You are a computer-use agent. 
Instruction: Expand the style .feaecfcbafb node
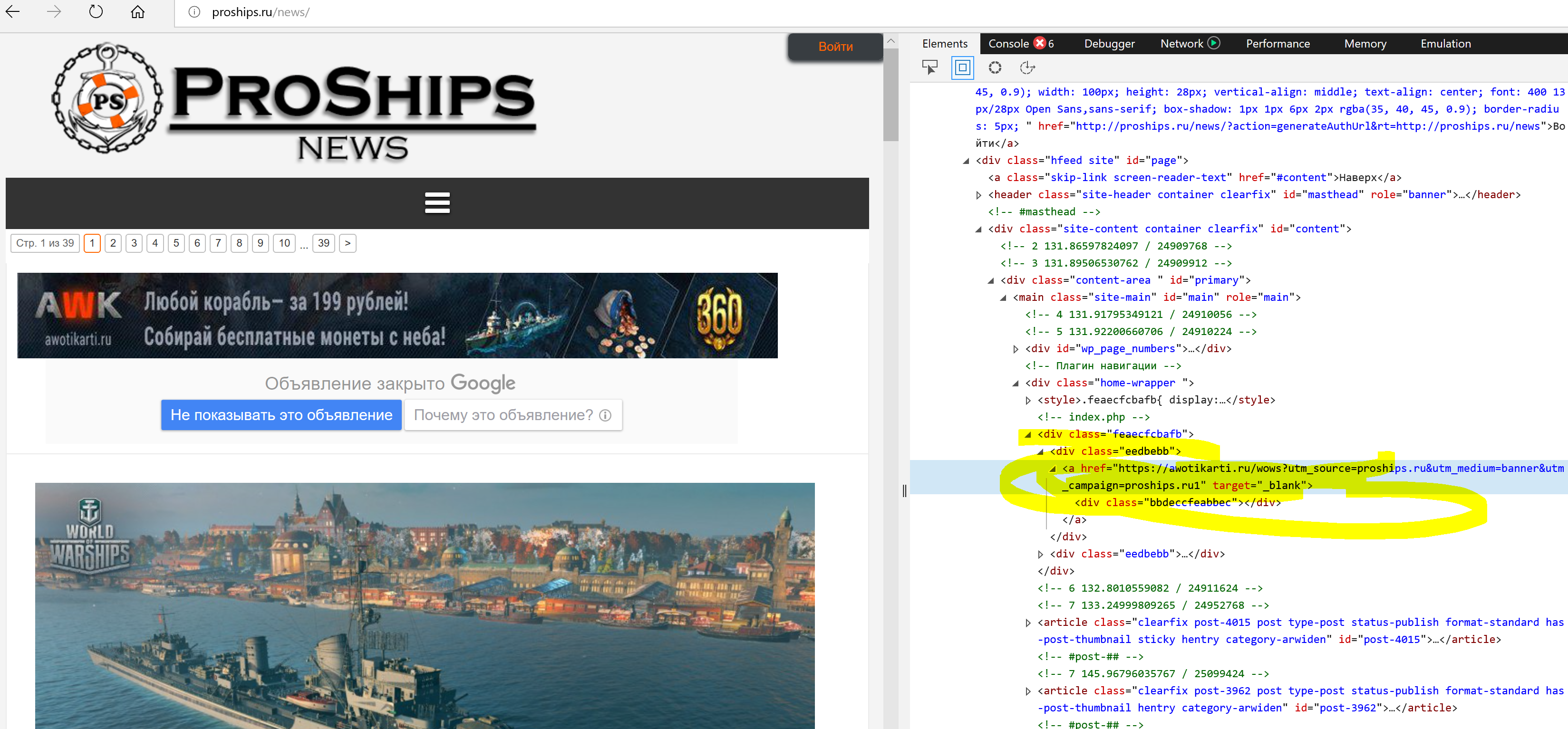pos(1028,401)
